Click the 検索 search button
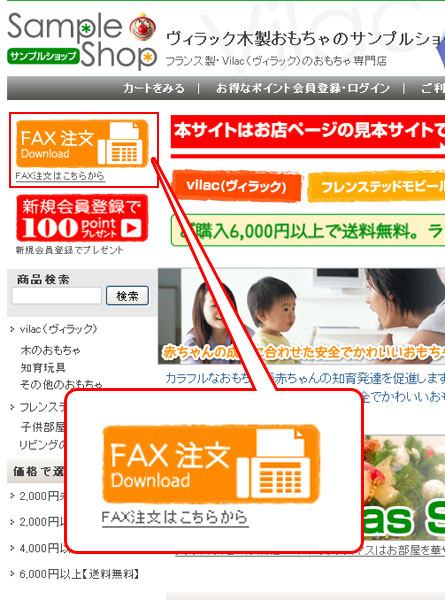The width and height of the screenshot is (445, 600). [x=127, y=296]
